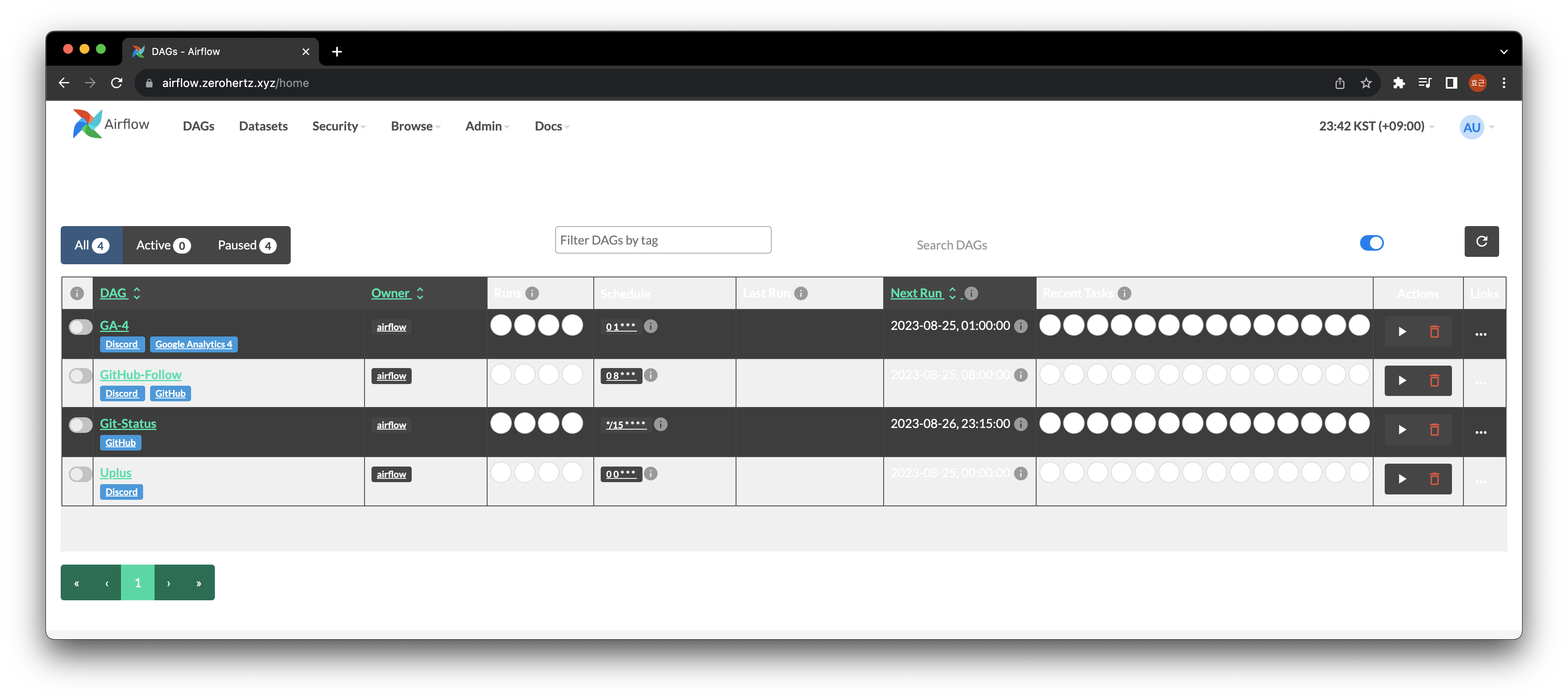Toggle the Uplus DAG pause switch

tap(80, 474)
